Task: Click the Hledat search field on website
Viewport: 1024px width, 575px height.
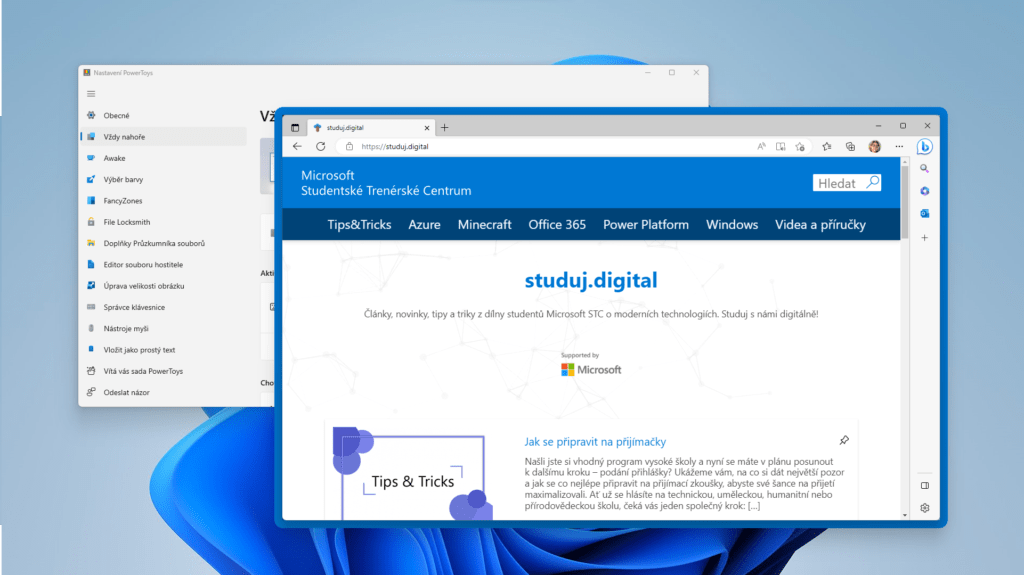Action: (839, 183)
